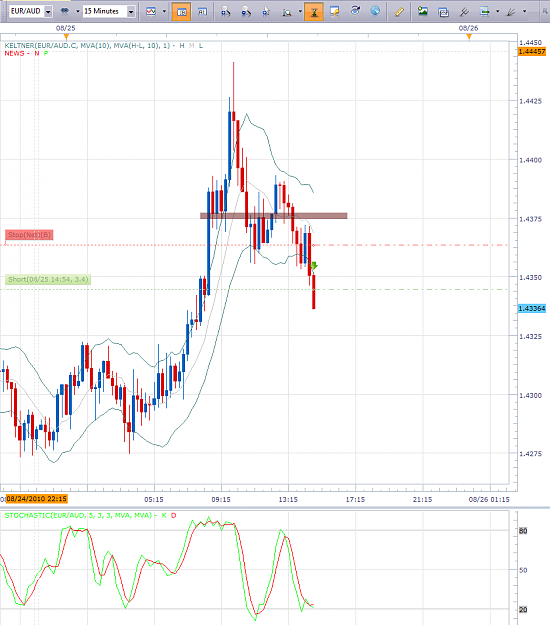Click the 50 level on stochastic scale

(523, 570)
